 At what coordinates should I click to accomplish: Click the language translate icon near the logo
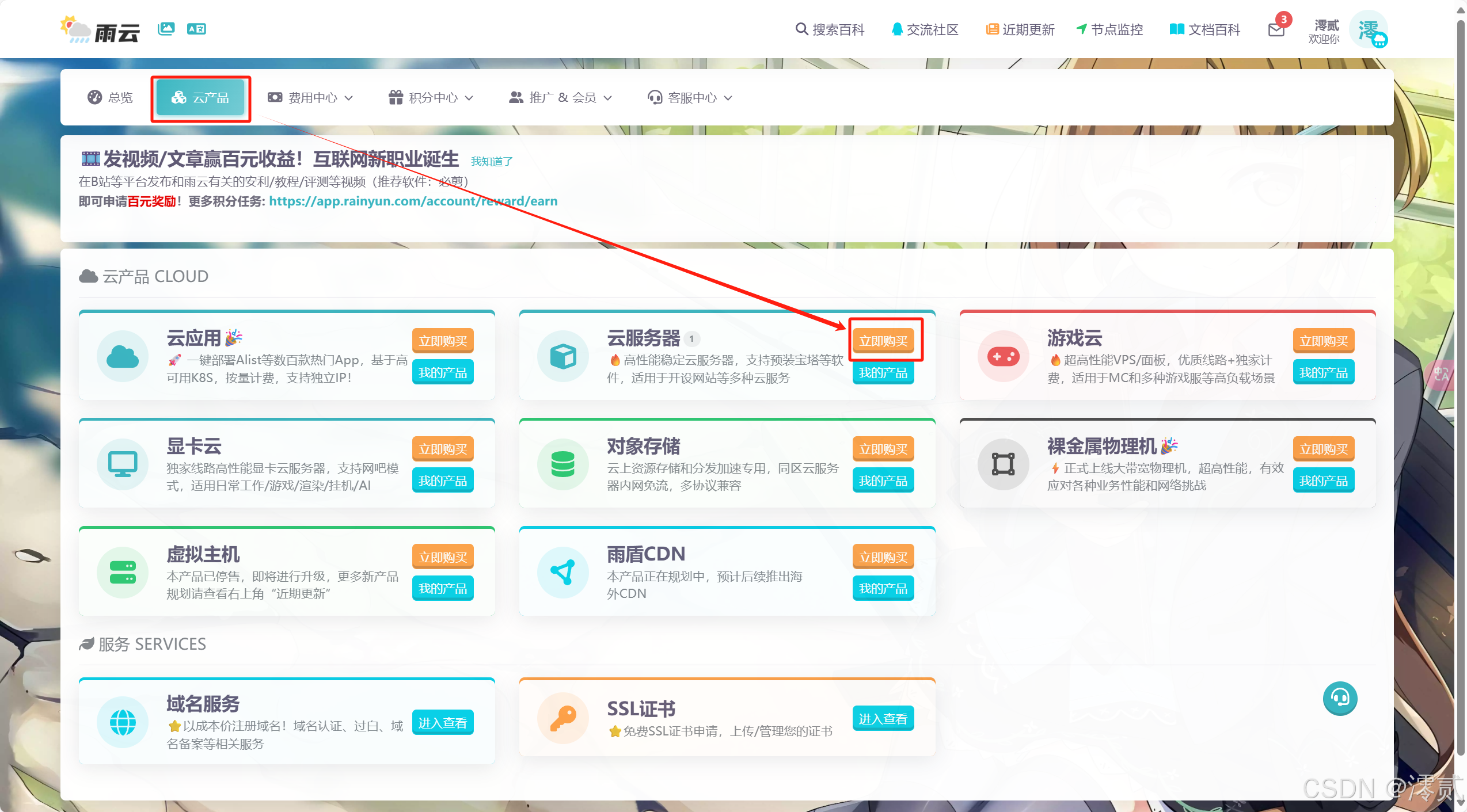[x=196, y=29]
